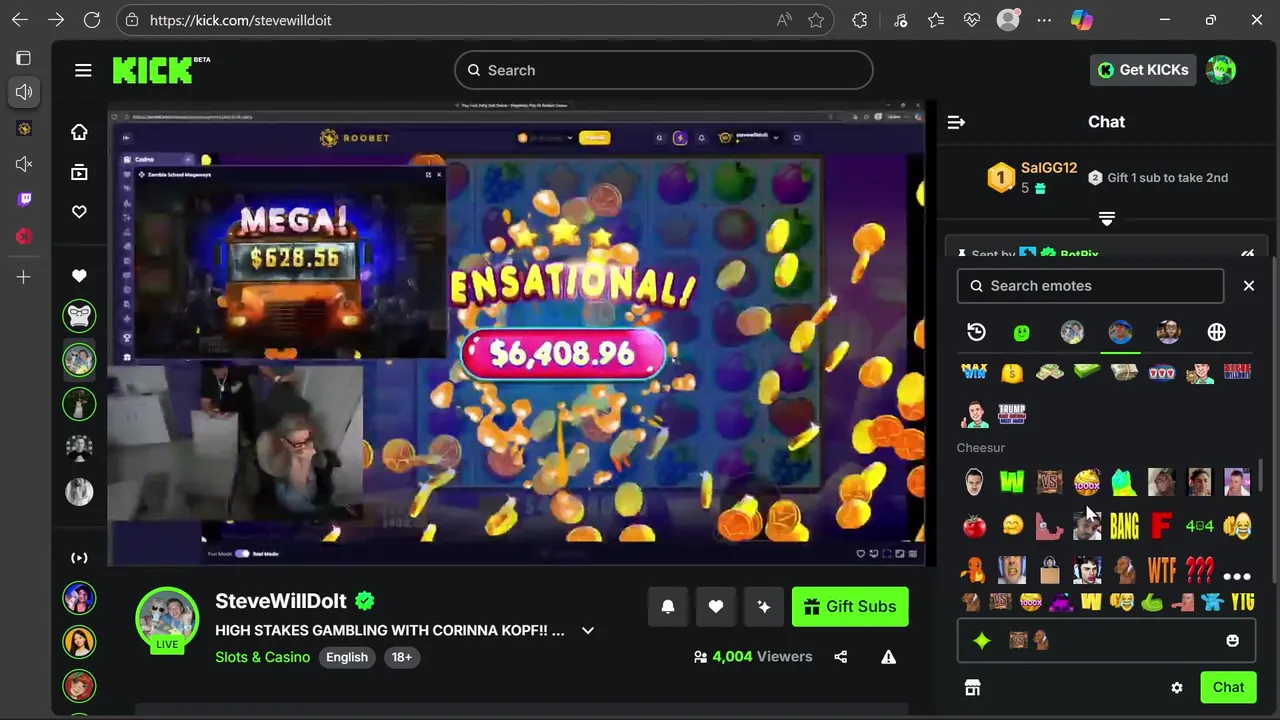
Task: Open SteveWillDoIt live avatar
Action: [x=167, y=618]
